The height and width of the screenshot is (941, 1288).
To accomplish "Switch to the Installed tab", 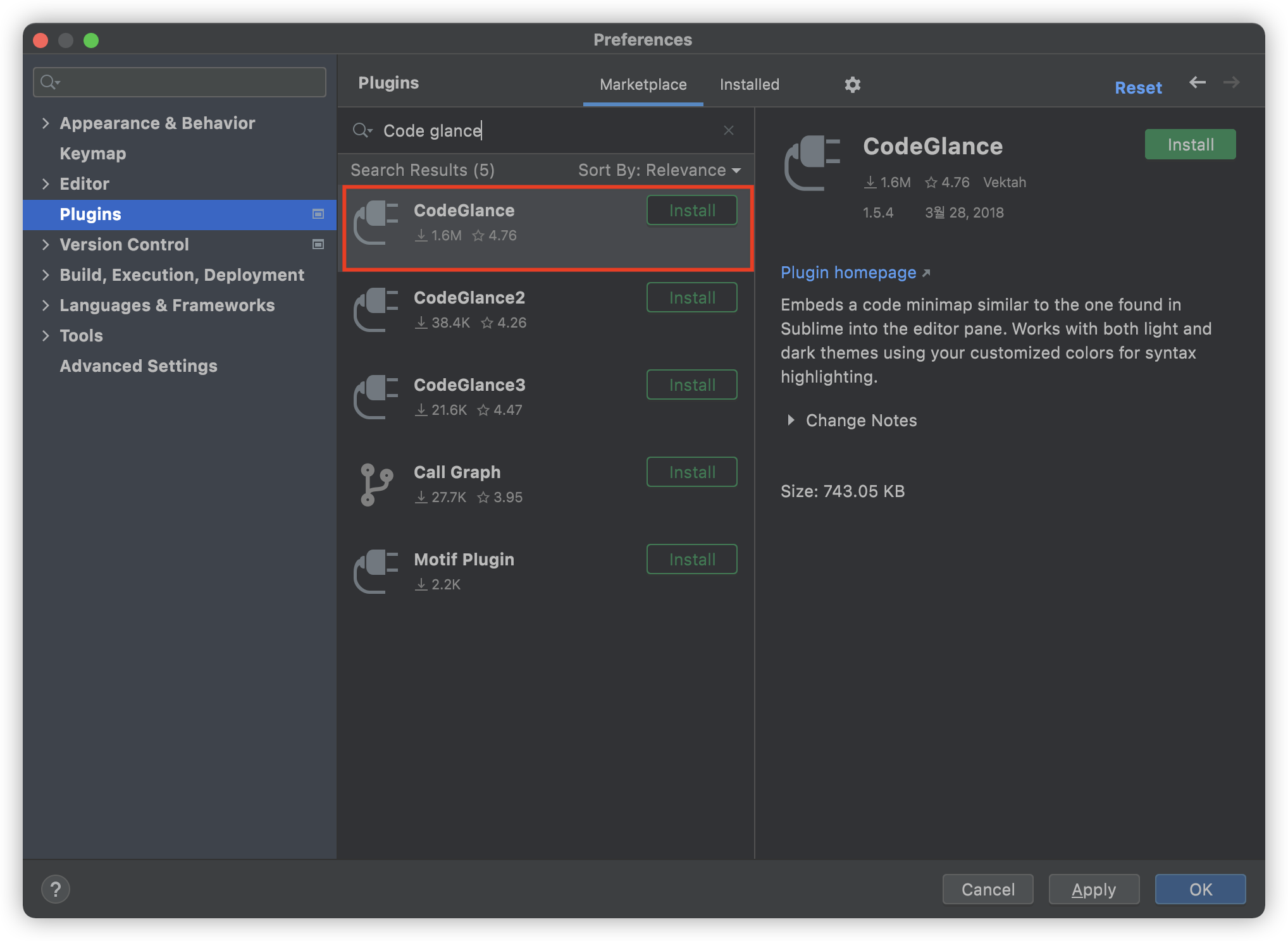I will [x=749, y=85].
